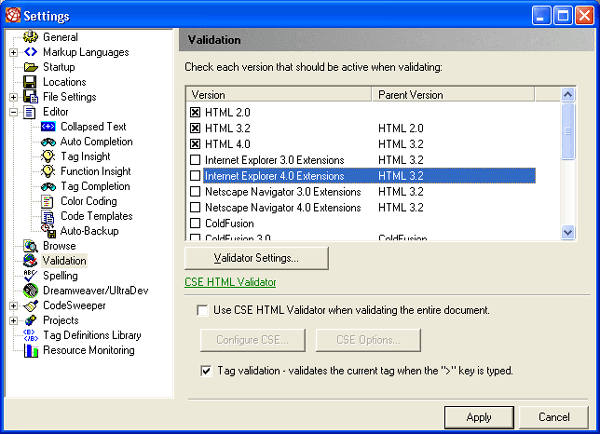Uncheck the HTML 3.2 version checkbox
Viewport: 600px width, 434px height.
coord(195,128)
